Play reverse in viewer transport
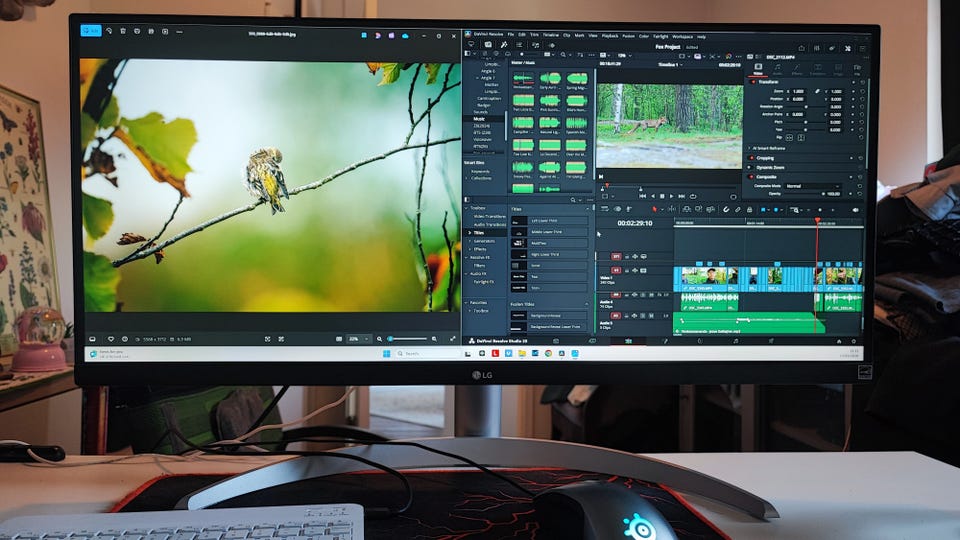Viewport: 960px width, 540px height. click(x=653, y=196)
